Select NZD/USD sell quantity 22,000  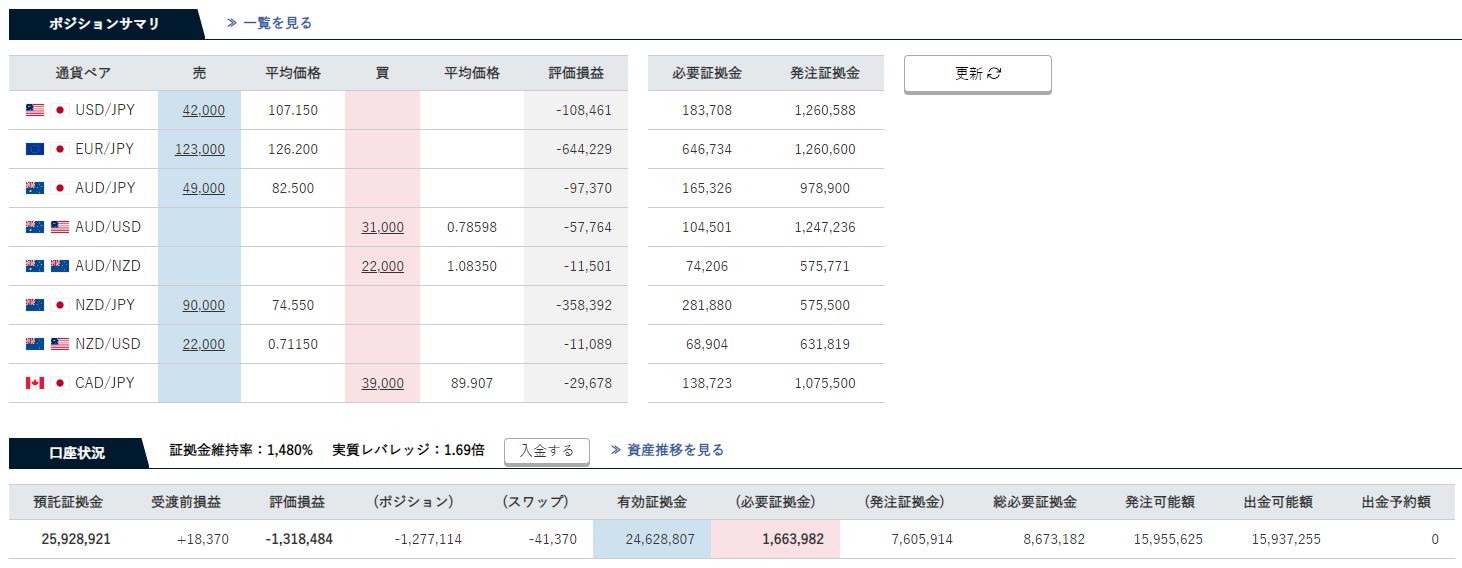click(203, 344)
